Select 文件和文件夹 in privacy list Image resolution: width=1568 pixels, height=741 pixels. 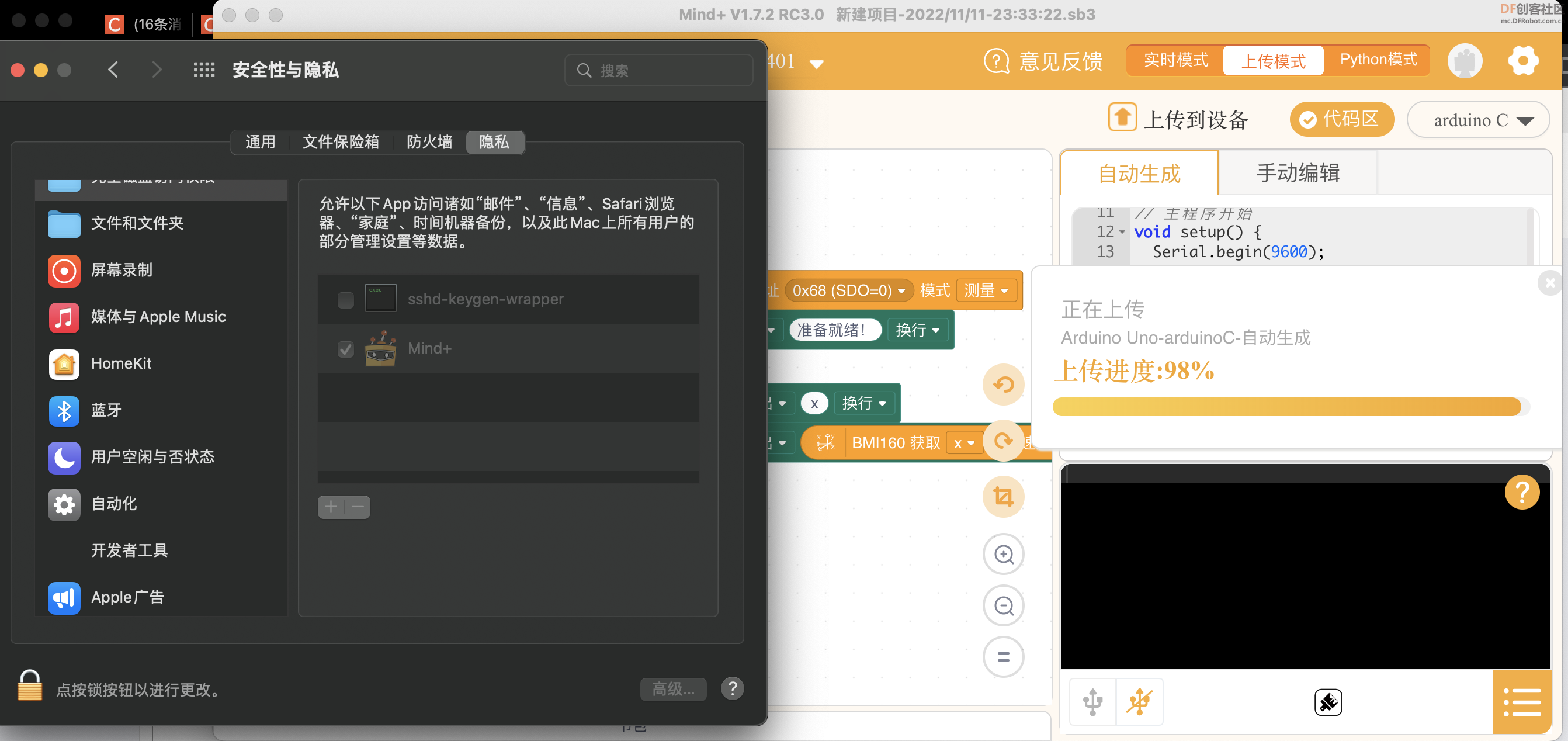tap(161, 223)
